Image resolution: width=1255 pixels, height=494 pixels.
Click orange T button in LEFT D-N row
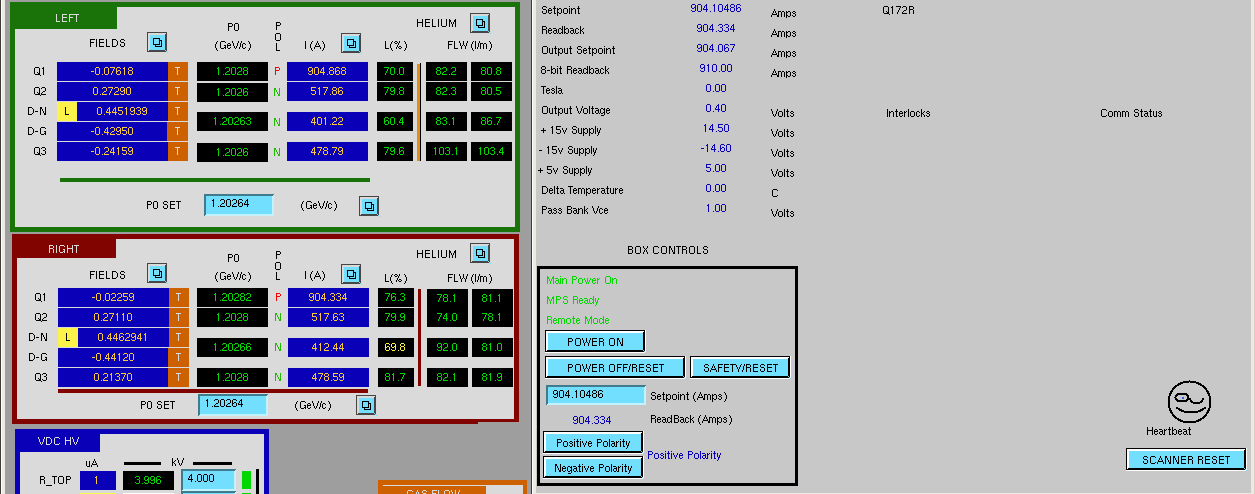[x=178, y=111]
